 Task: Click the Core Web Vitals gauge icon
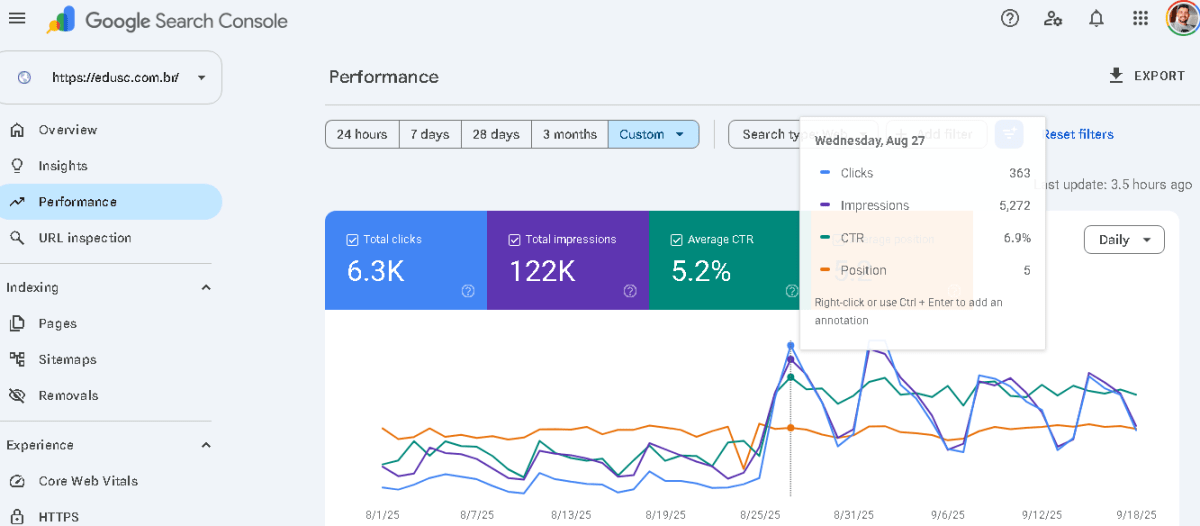pos(17,481)
